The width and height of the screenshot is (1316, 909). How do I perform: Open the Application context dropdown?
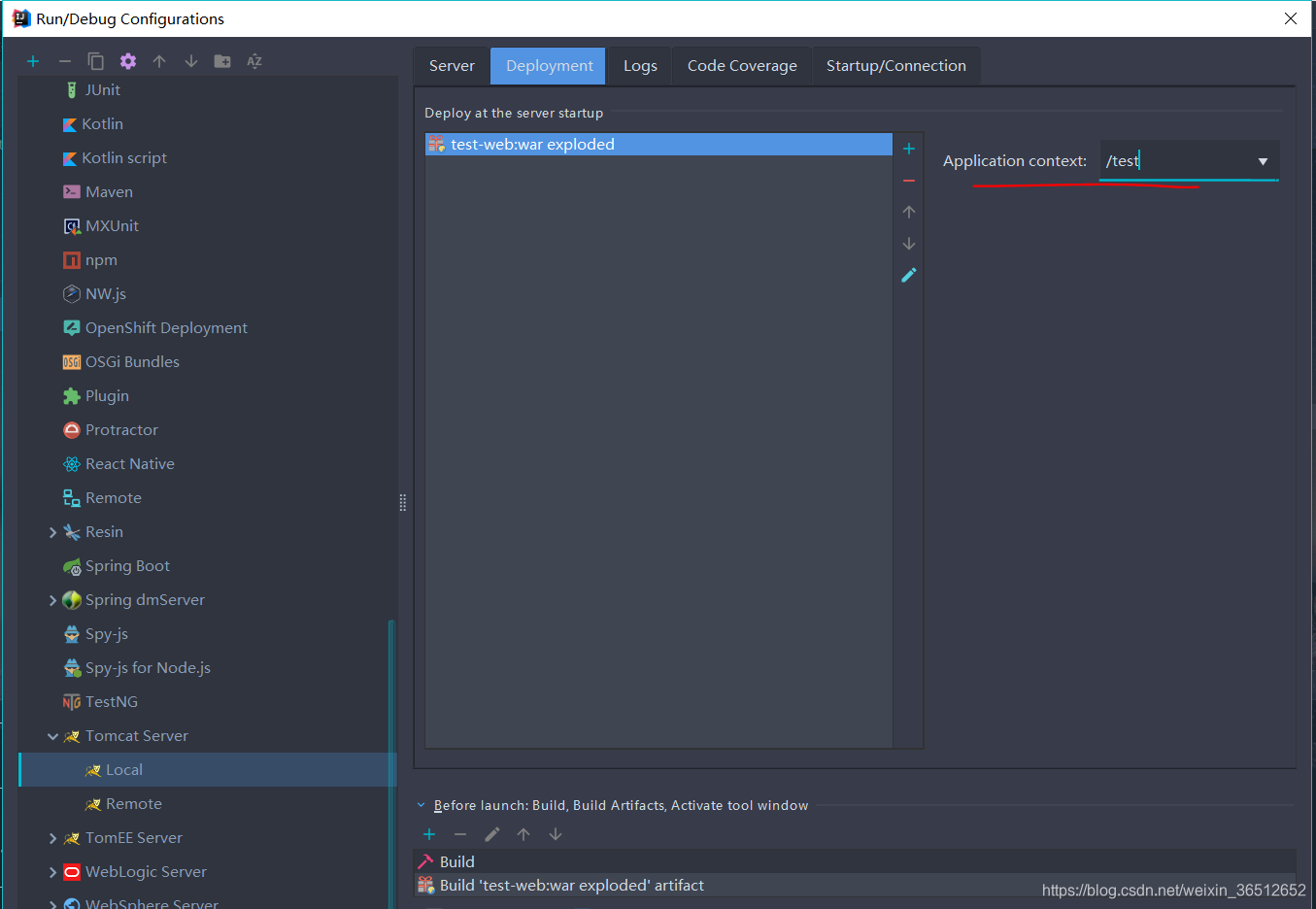[1263, 161]
